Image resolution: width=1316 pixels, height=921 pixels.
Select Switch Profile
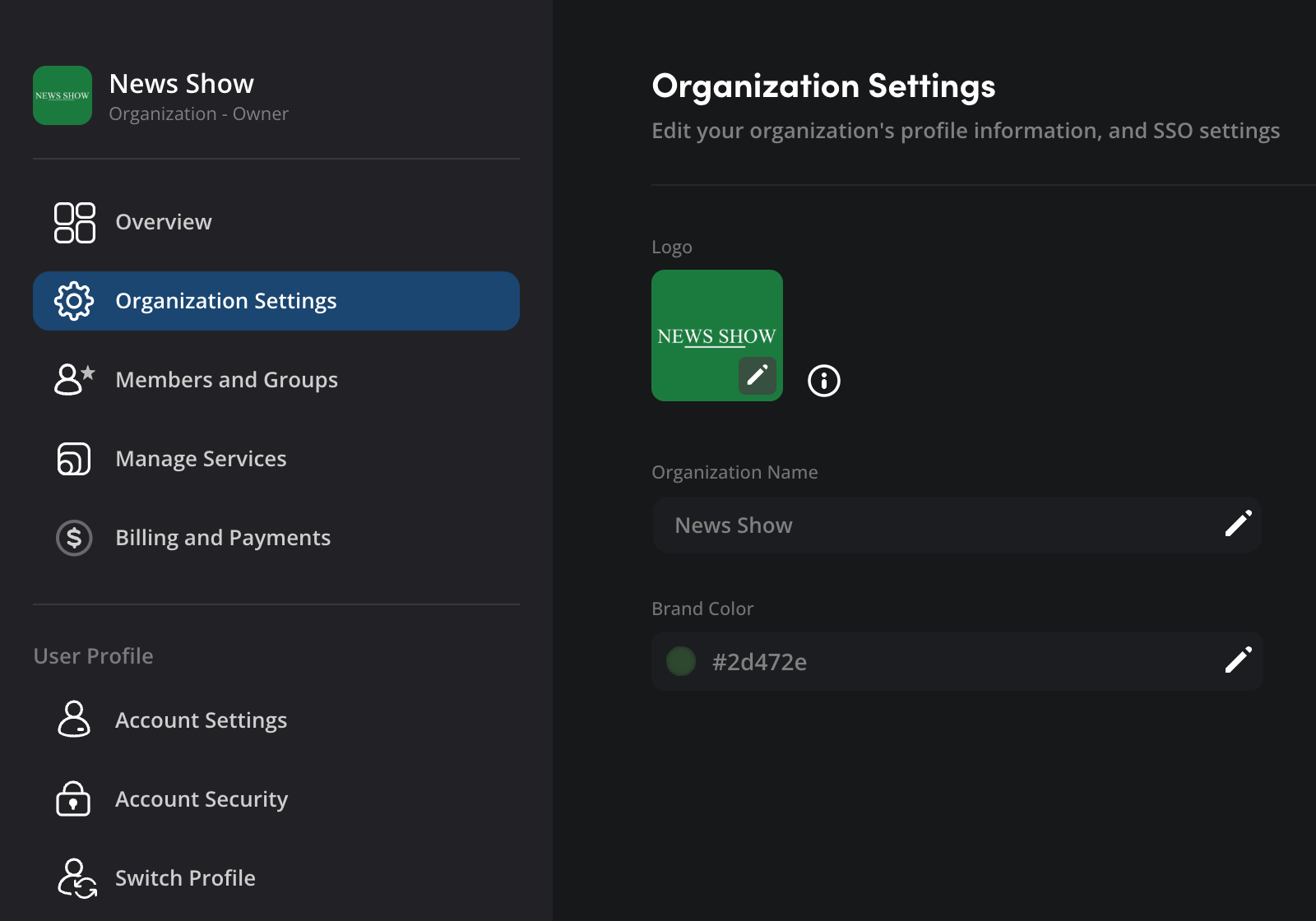pos(276,878)
